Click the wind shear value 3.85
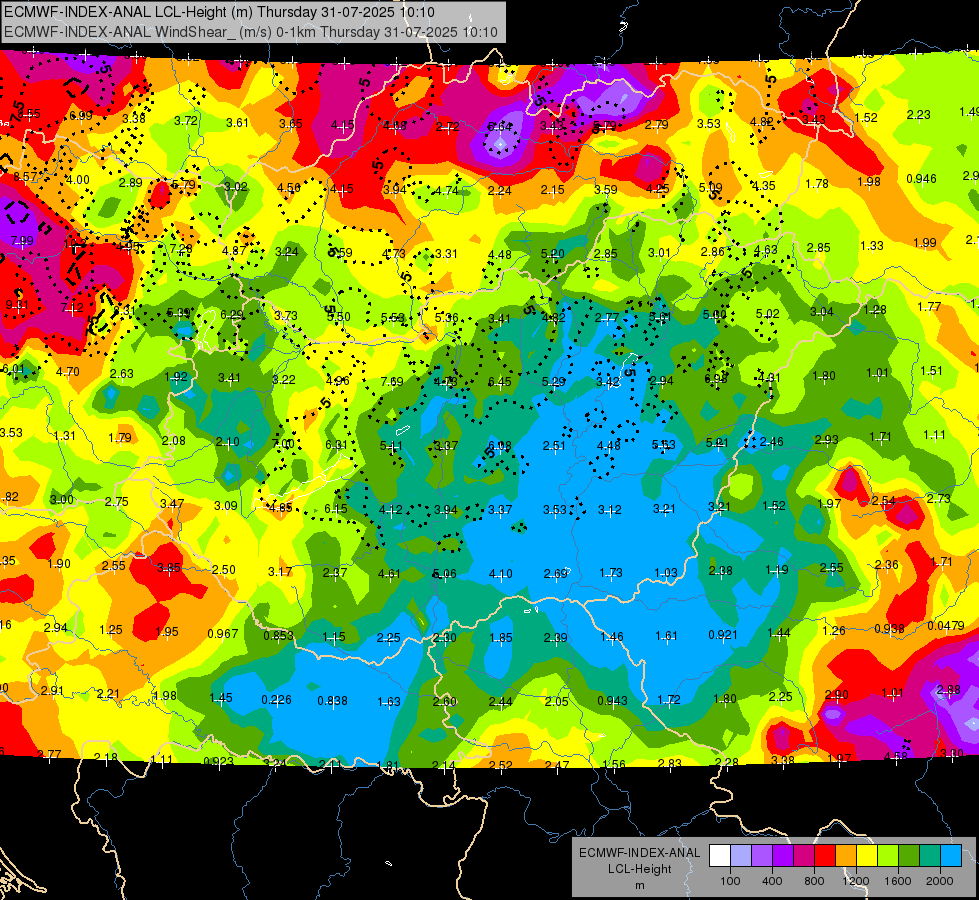Viewport: 979px width, 900px height. coord(169,568)
